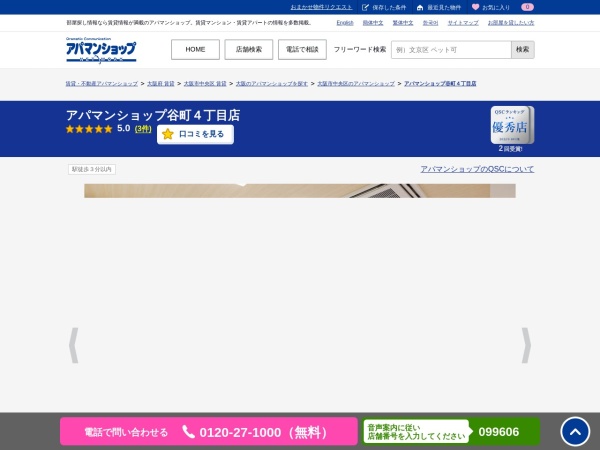Open breadcrumb 大阪府 賃貸

(x=161, y=83)
